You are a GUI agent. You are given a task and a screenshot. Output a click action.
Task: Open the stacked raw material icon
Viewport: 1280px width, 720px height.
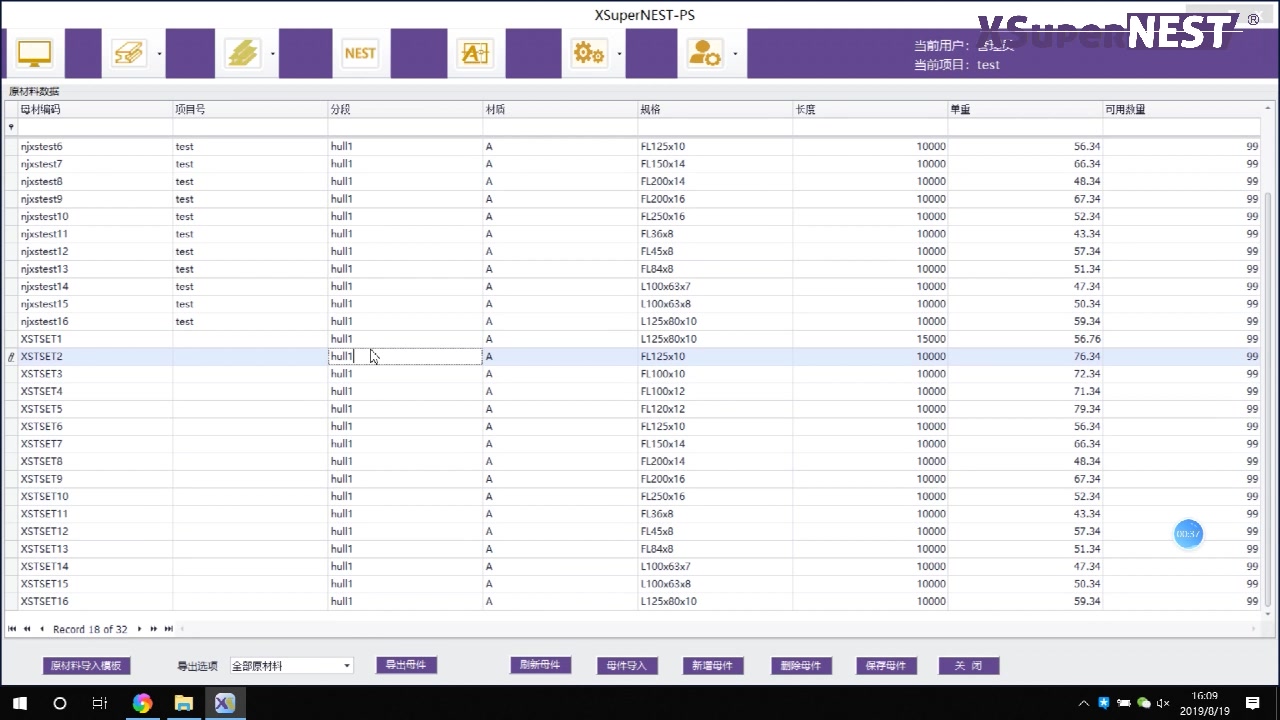point(243,53)
